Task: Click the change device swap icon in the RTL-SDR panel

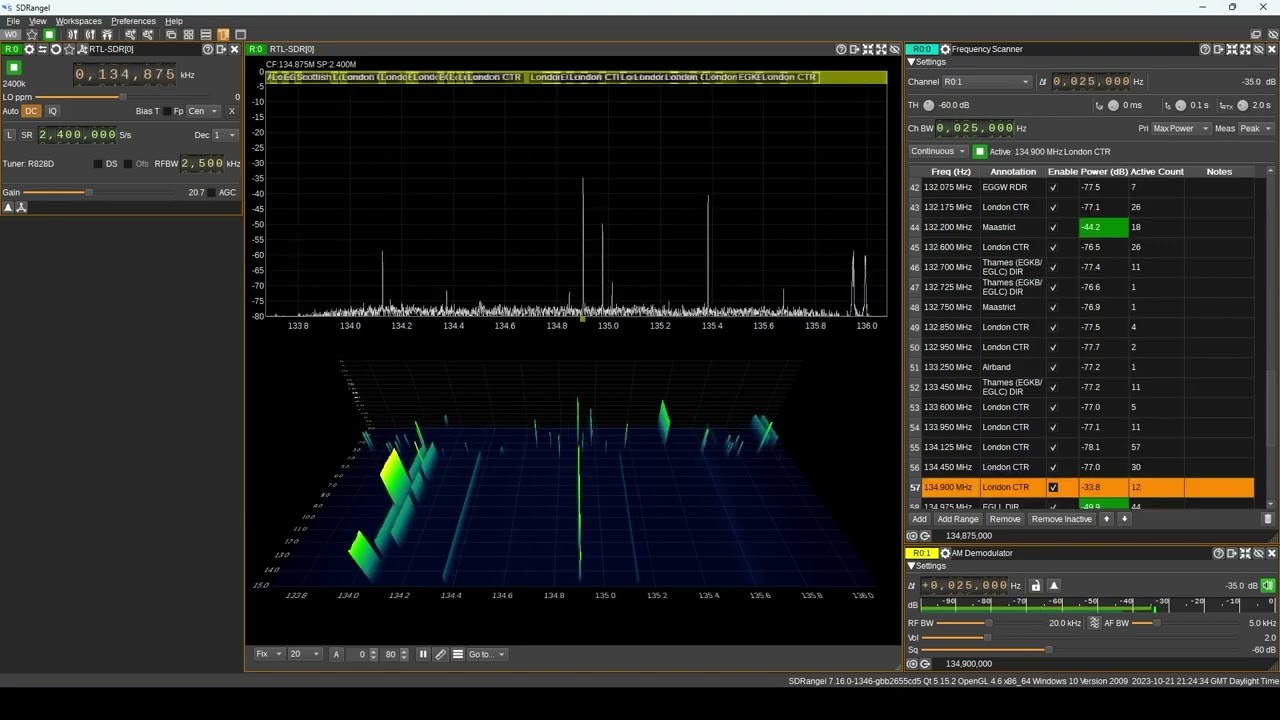Action: point(42,49)
